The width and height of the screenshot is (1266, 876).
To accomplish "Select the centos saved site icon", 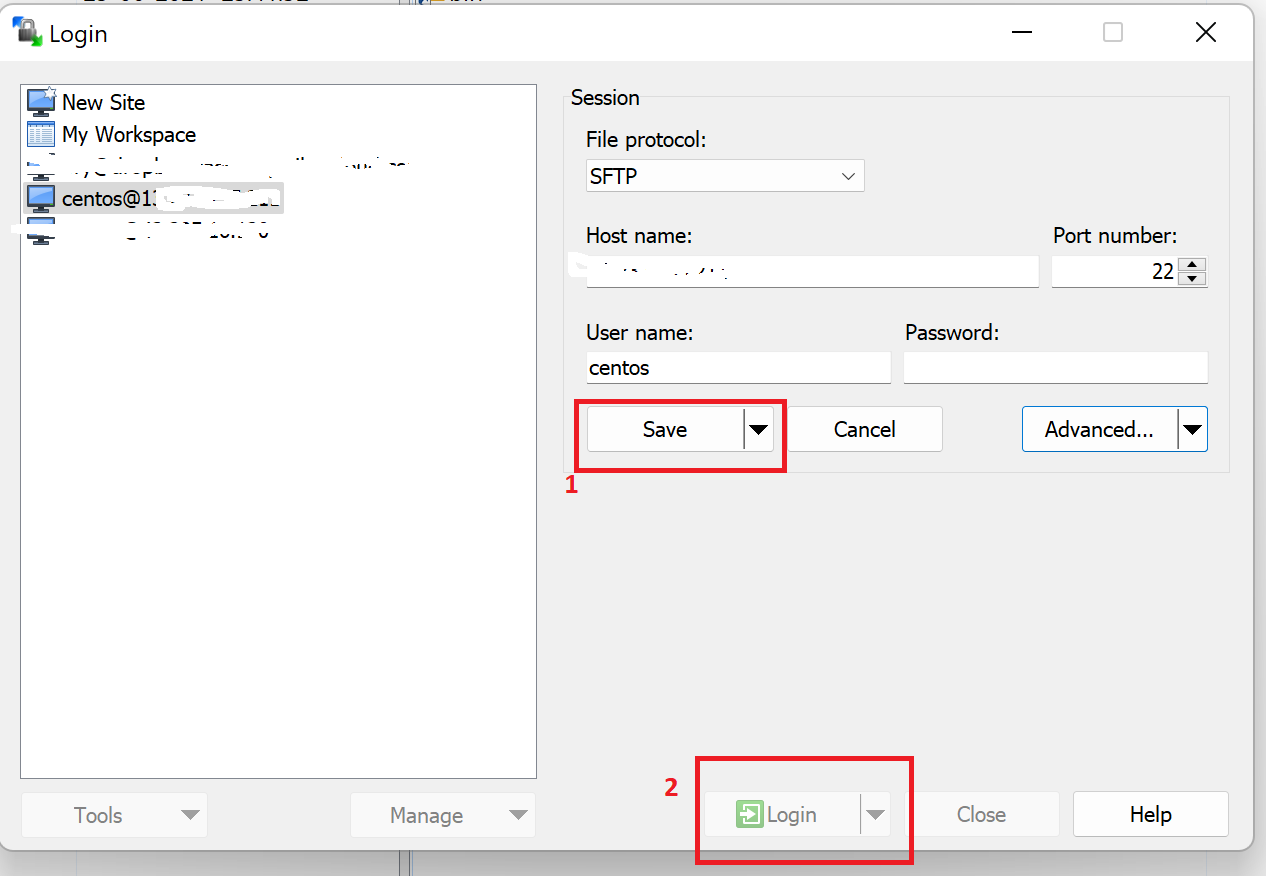I will 40,197.
